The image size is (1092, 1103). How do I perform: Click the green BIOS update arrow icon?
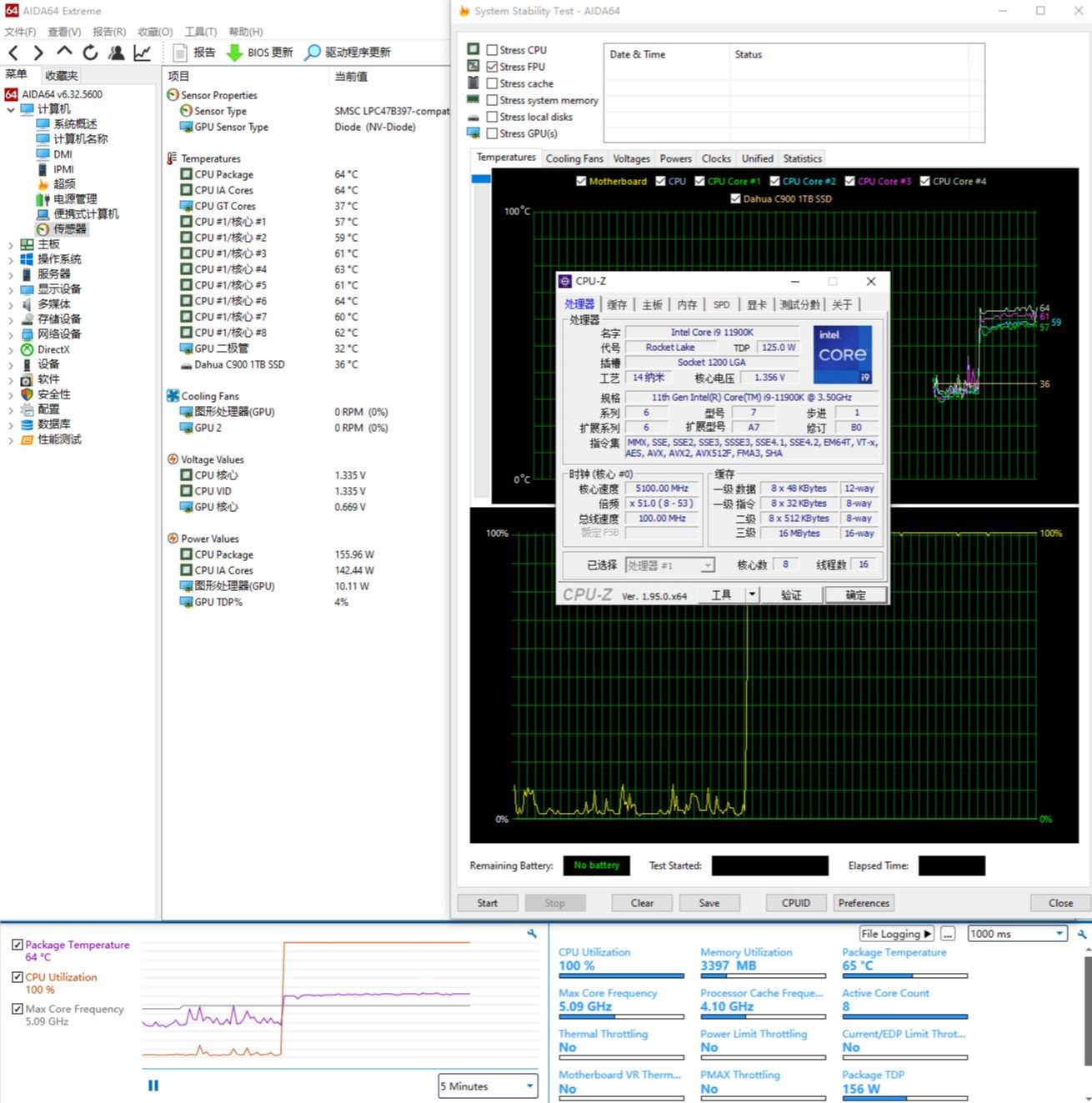tap(235, 53)
